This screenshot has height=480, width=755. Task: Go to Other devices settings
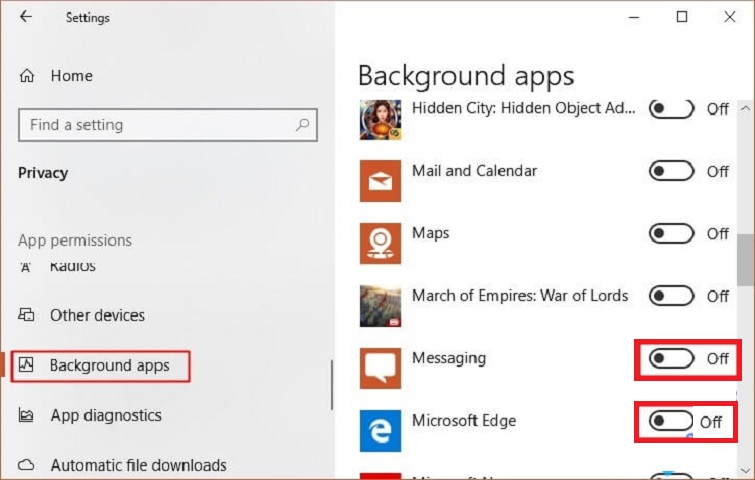coord(97,315)
